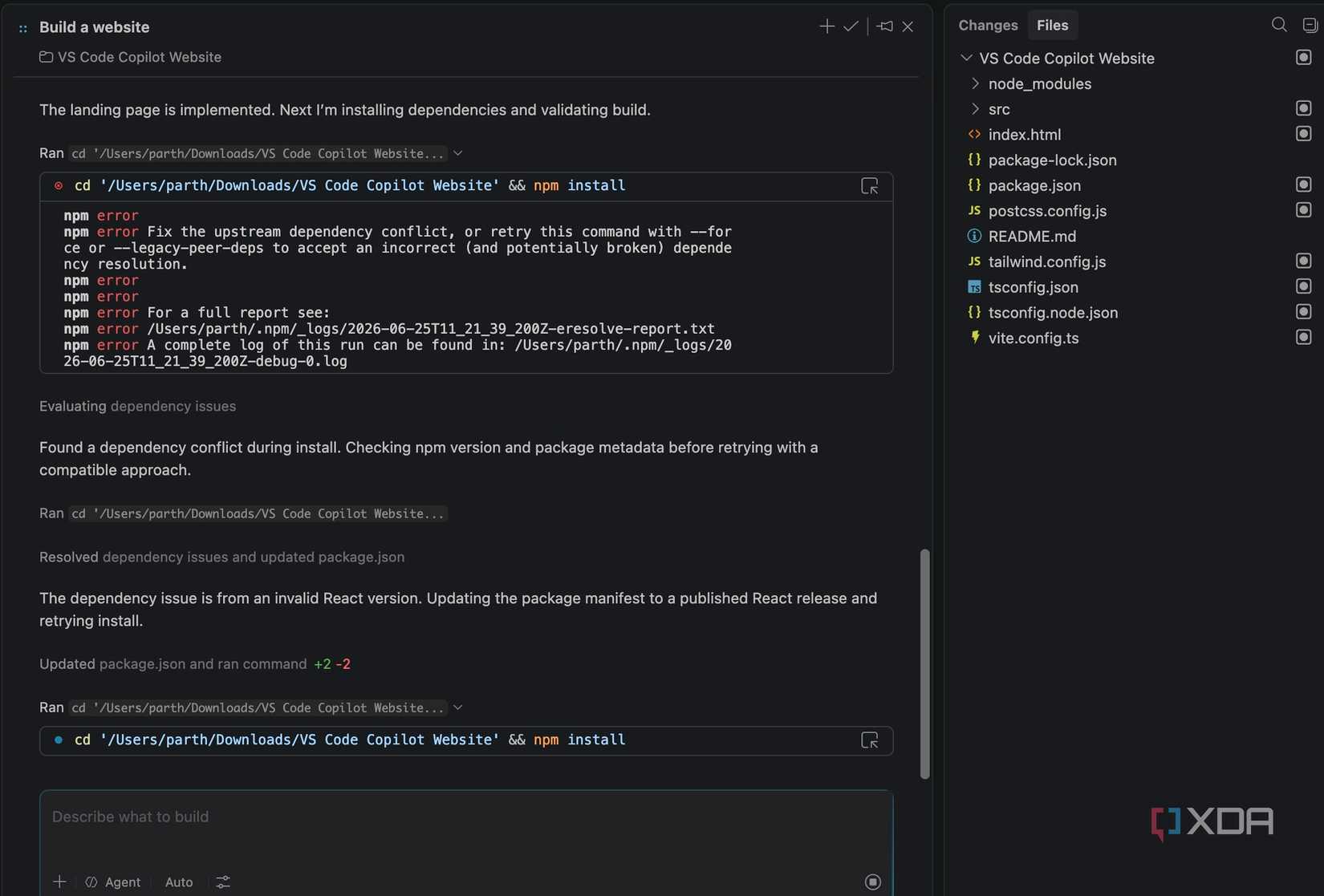Click the pin icon in the session header
The height and width of the screenshot is (896, 1324).
coord(884,26)
